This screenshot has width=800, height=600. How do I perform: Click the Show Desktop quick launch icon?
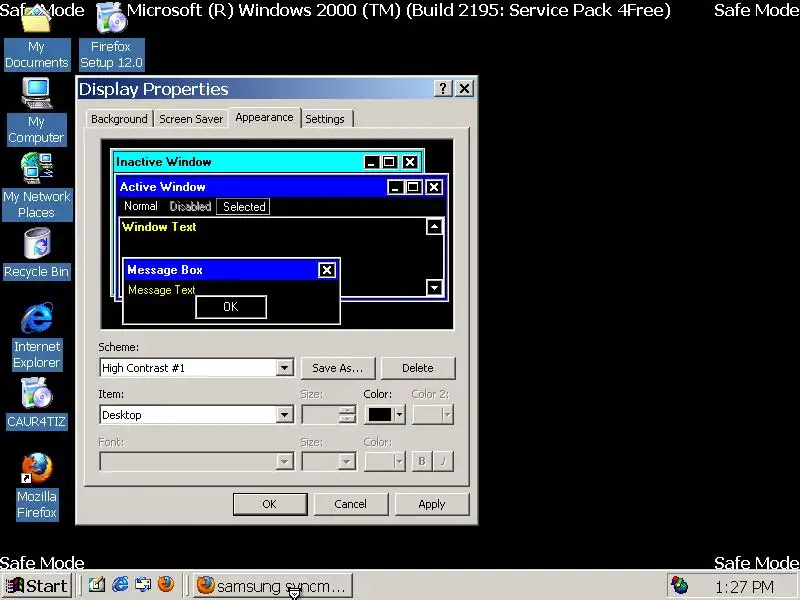pyautogui.click(x=97, y=585)
